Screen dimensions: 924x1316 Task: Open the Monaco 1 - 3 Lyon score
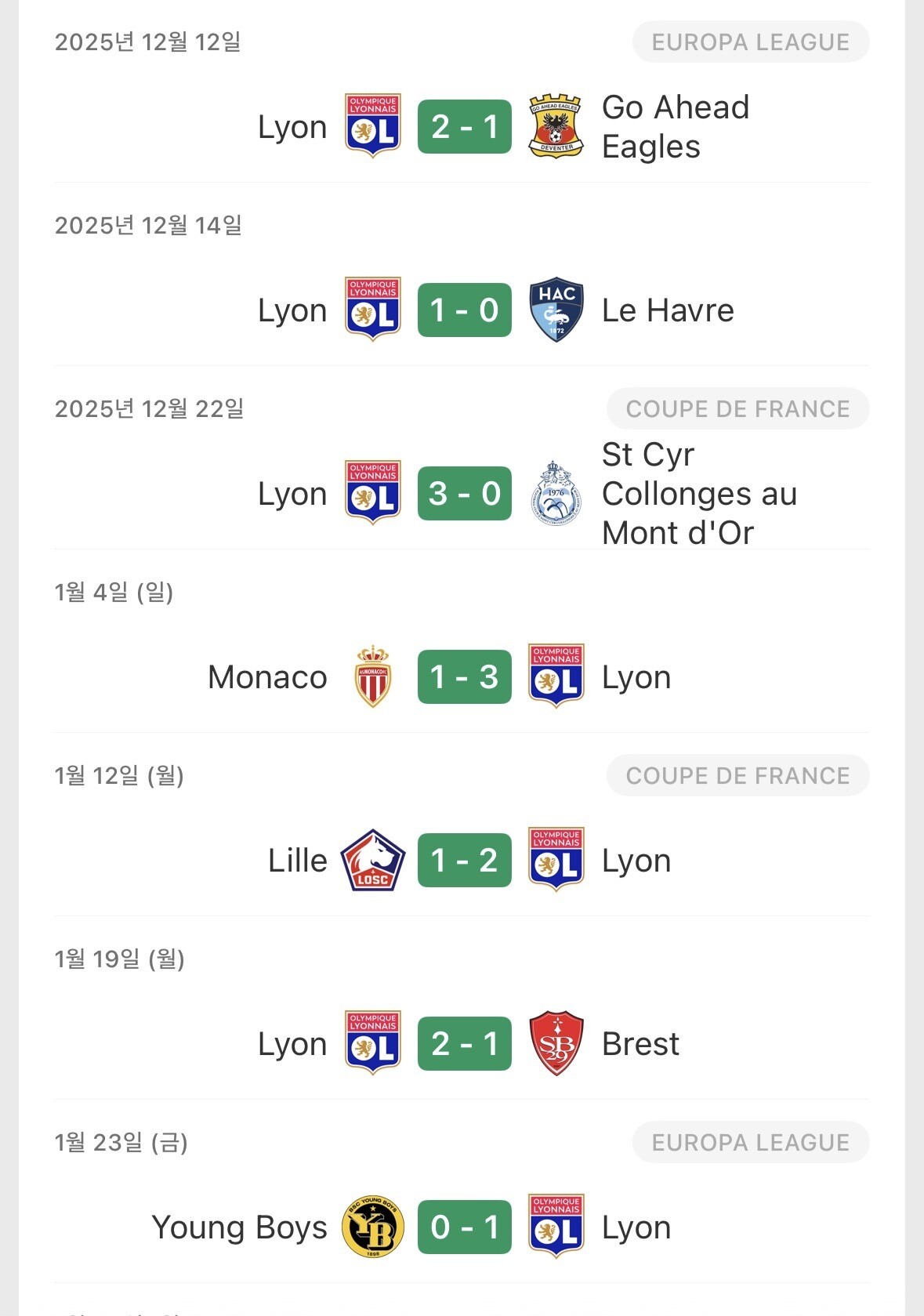coord(465,676)
